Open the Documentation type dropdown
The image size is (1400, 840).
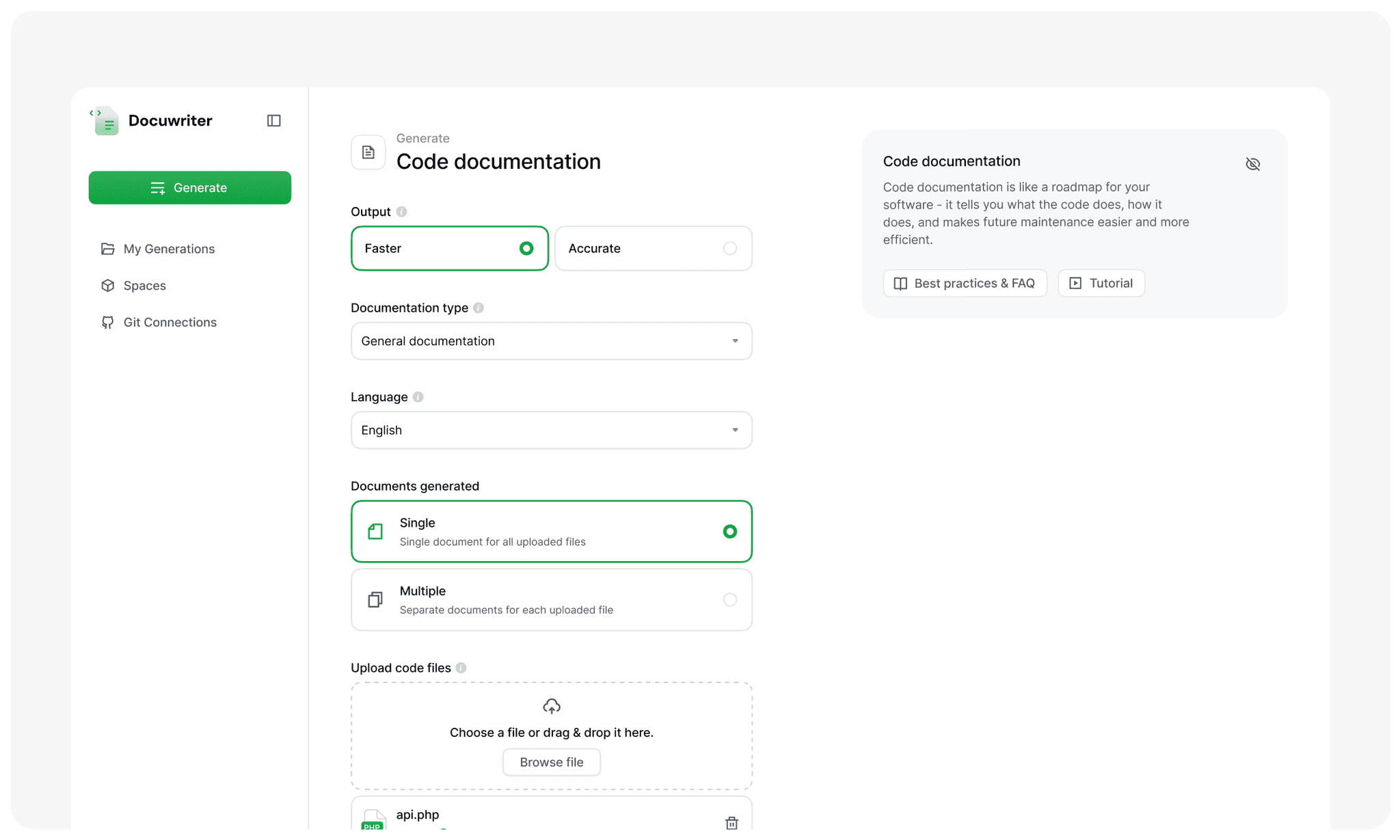point(551,341)
